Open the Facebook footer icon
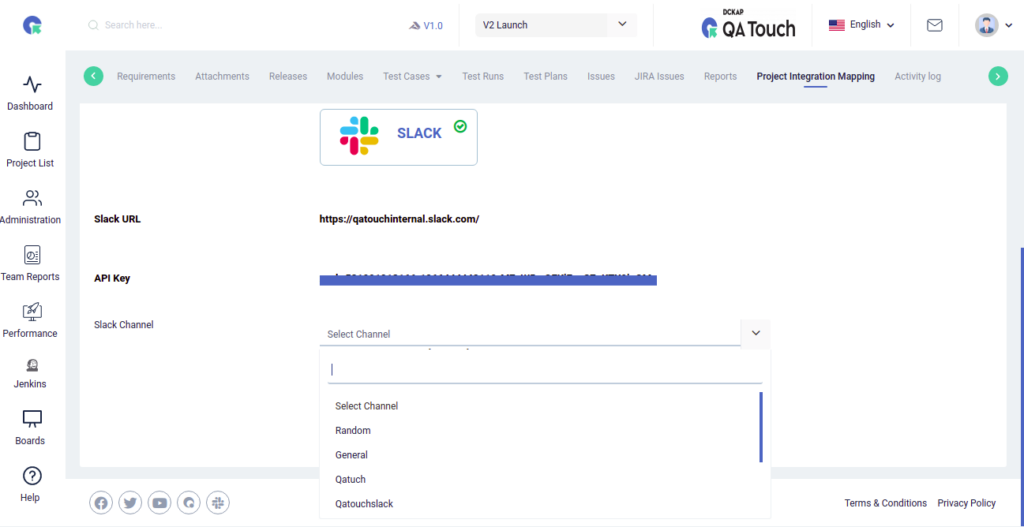 (101, 503)
